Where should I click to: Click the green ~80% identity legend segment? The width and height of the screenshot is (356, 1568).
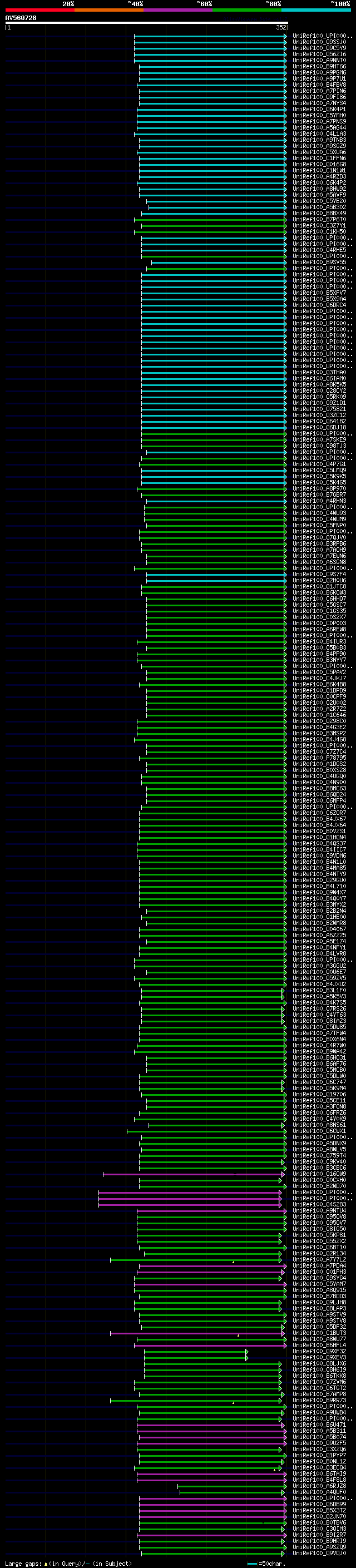click(247, 10)
